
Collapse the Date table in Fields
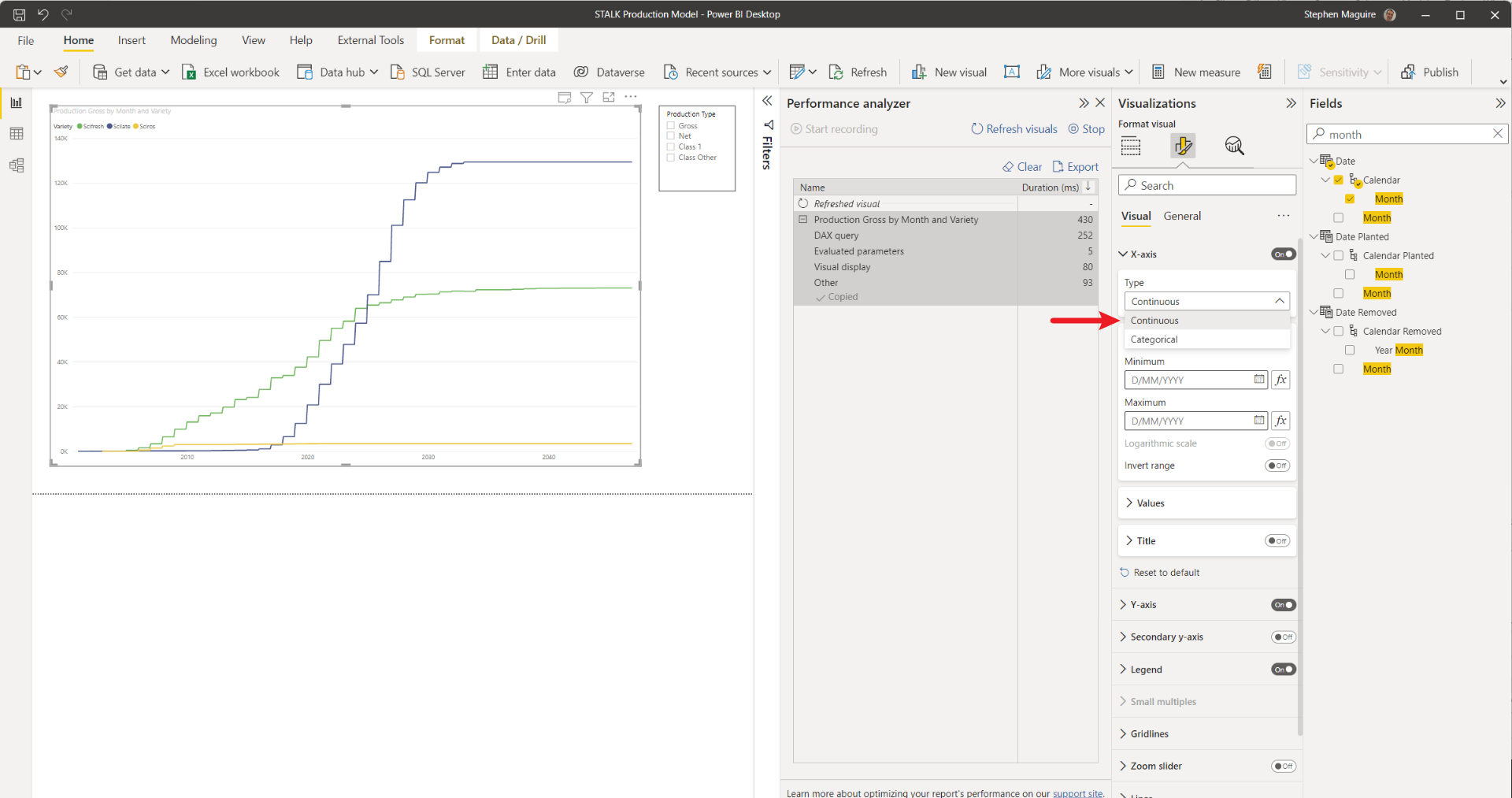point(1314,161)
